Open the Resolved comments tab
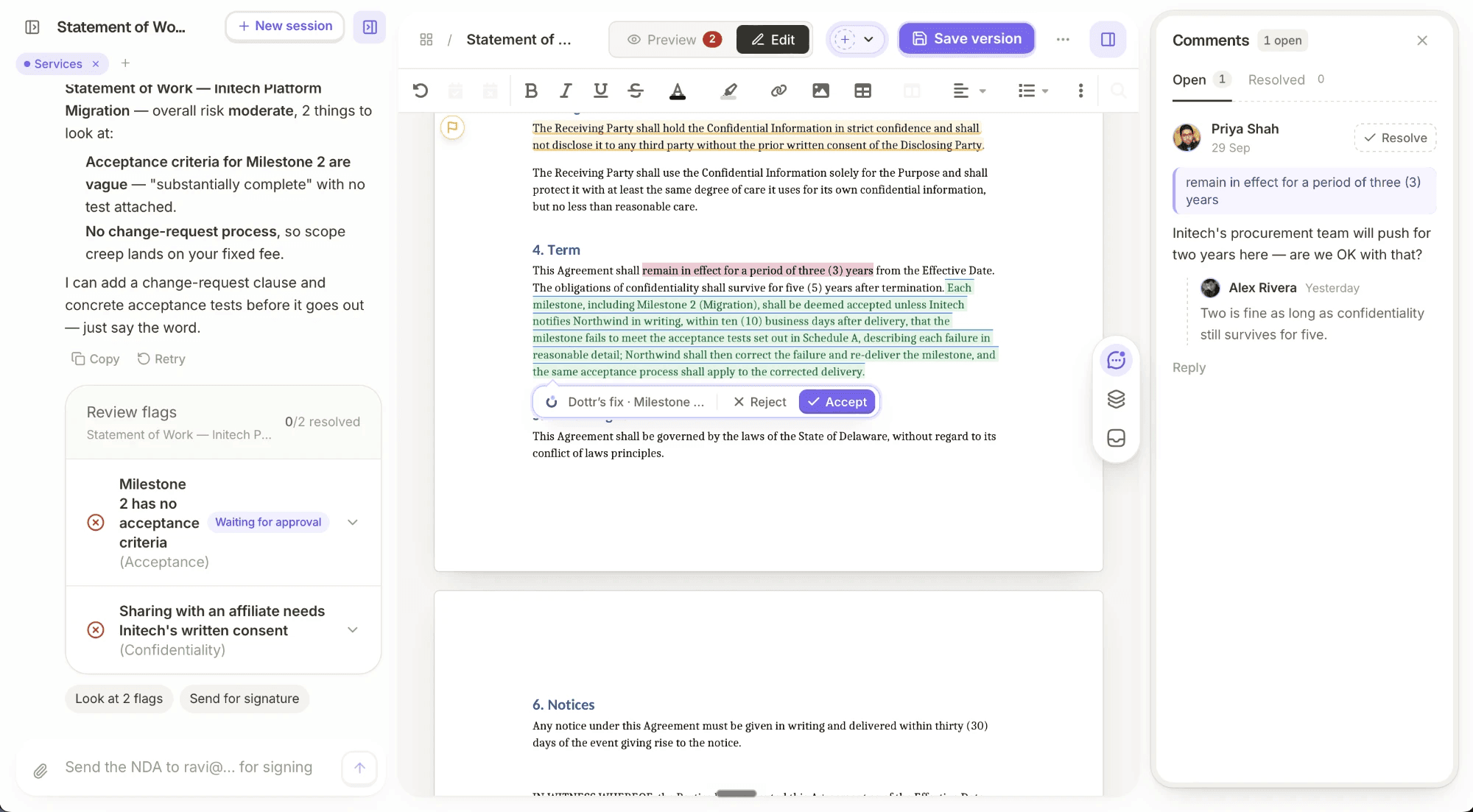This screenshot has width=1473, height=812. pyautogui.click(x=1286, y=80)
